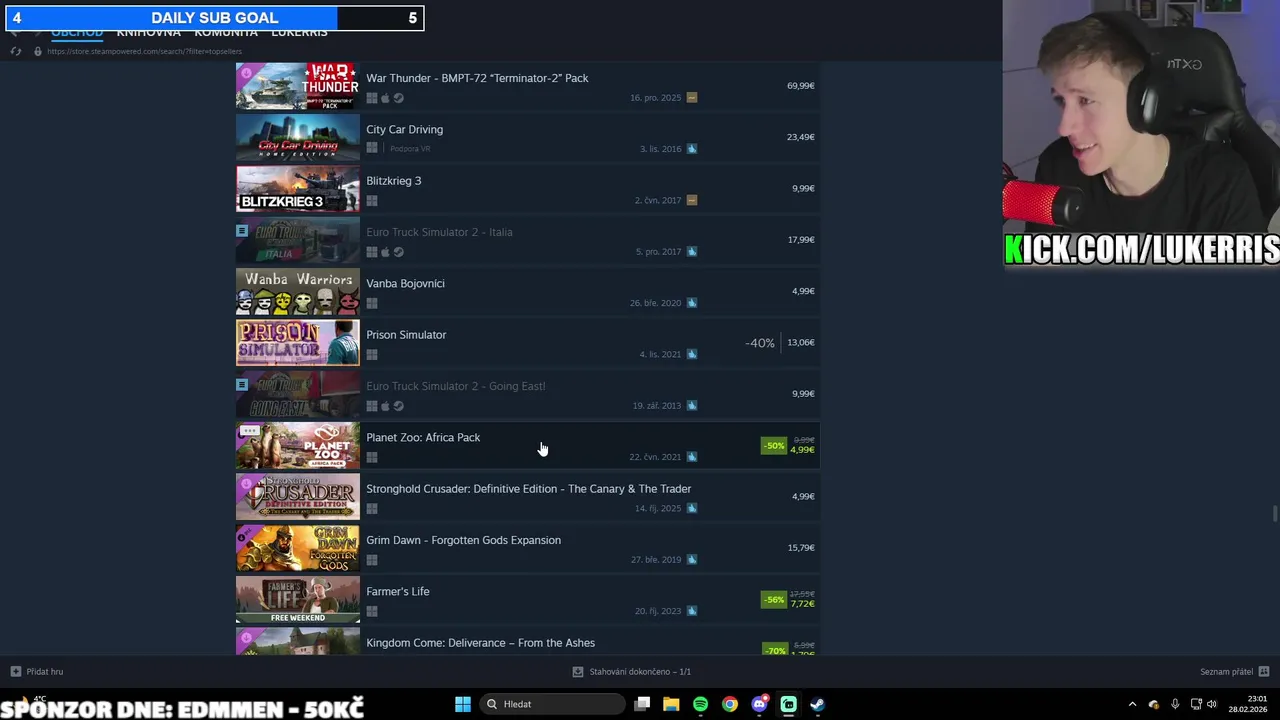The width and height of the screenshot is (1280, 720).
Task: Click review thumbs icon on Farmer's Life row
Action: (692, 611)
